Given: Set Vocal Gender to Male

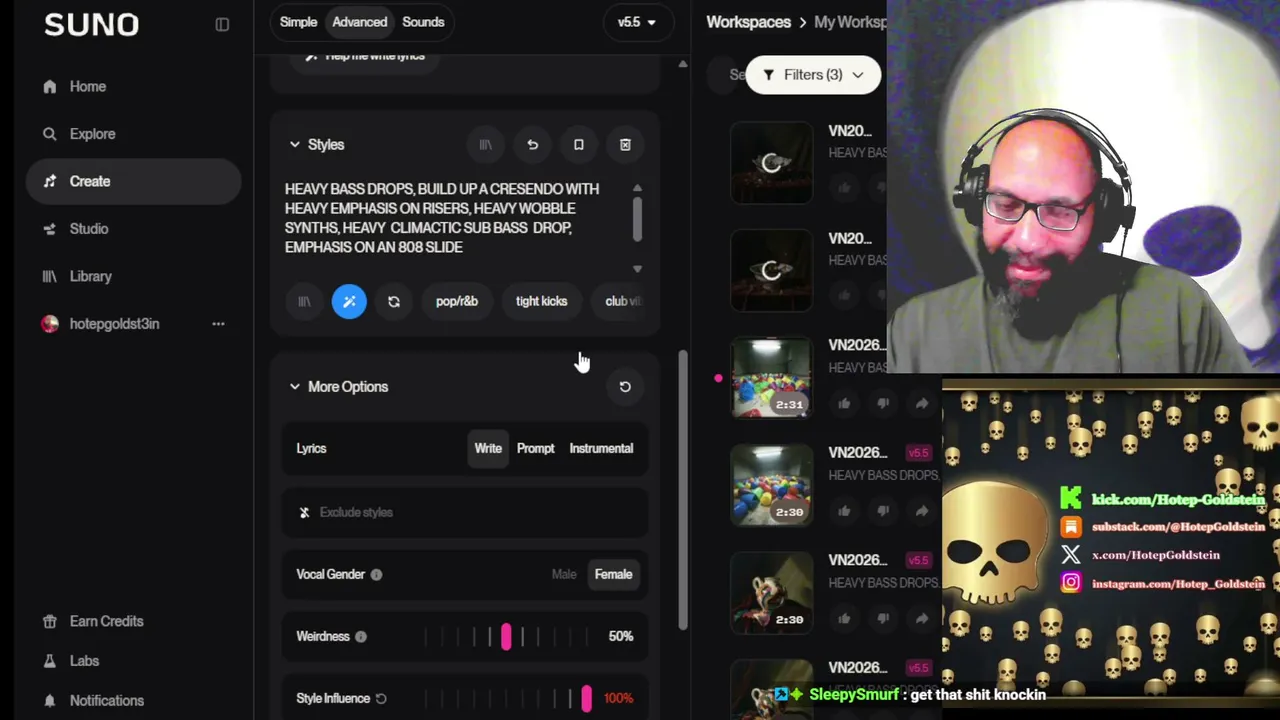Looking at the screenshot, I should pyautogui.click(x=564, y=575).
